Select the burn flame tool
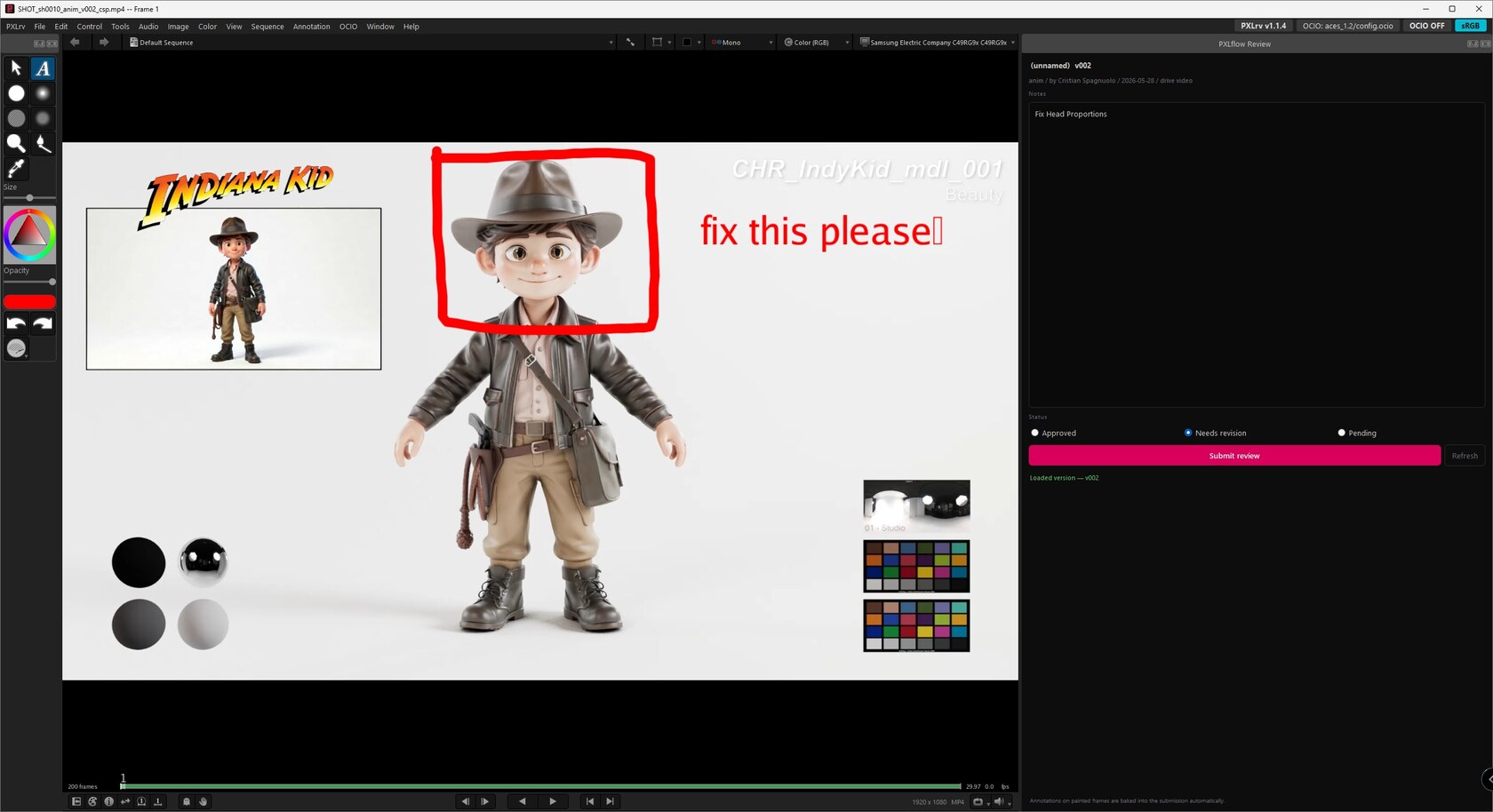This screenshot has width=1493, height=812. (x=43, y=143)
